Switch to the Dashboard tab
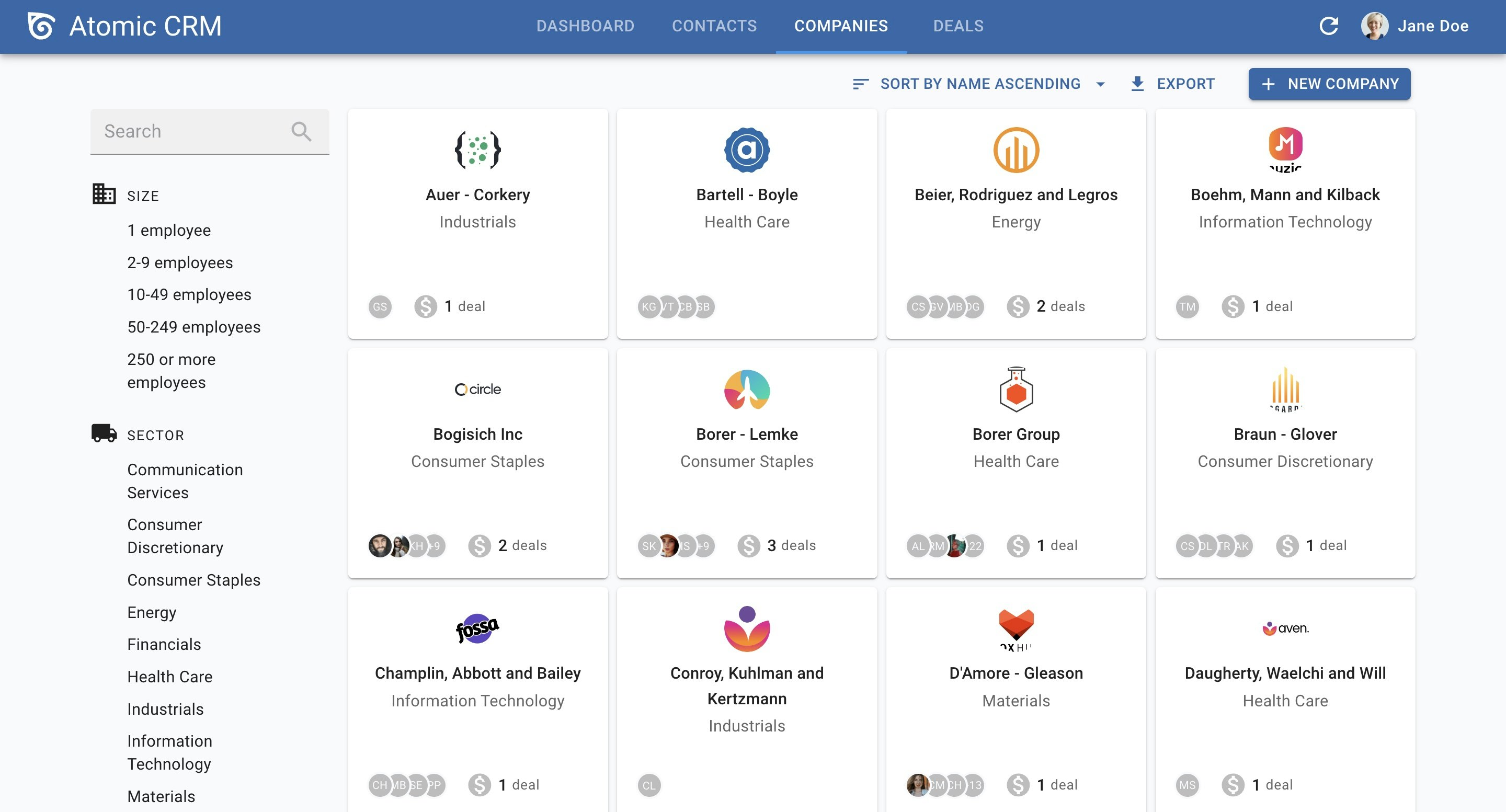This screenshot has width=1506, height=812. click(585, 26)
